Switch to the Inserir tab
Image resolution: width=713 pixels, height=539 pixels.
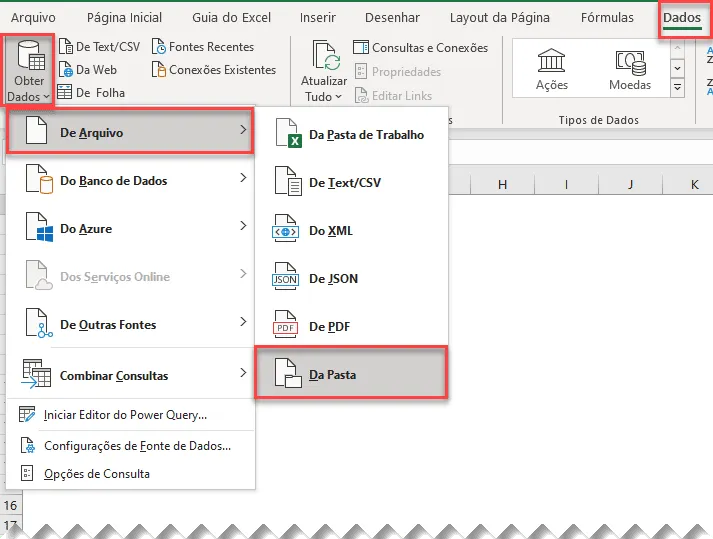click(x=317, y=18)
